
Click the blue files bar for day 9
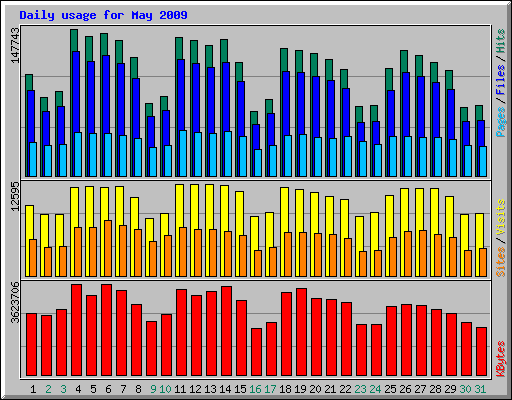tap(151, 132)
